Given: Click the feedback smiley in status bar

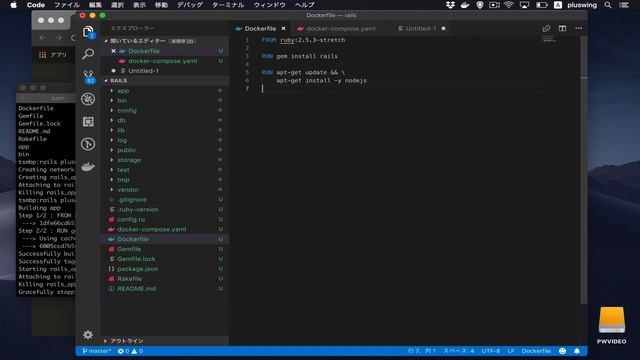Looking at the screenshot, I should [x=562, y=351].
